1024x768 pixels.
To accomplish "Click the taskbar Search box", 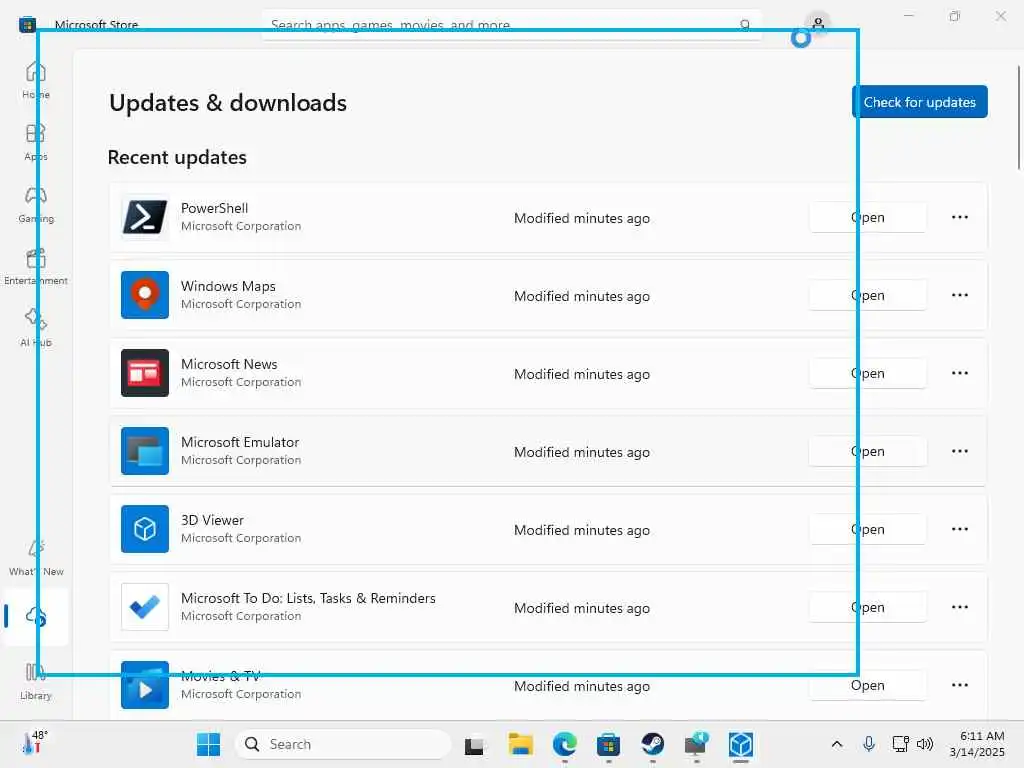I will point(343,744).
